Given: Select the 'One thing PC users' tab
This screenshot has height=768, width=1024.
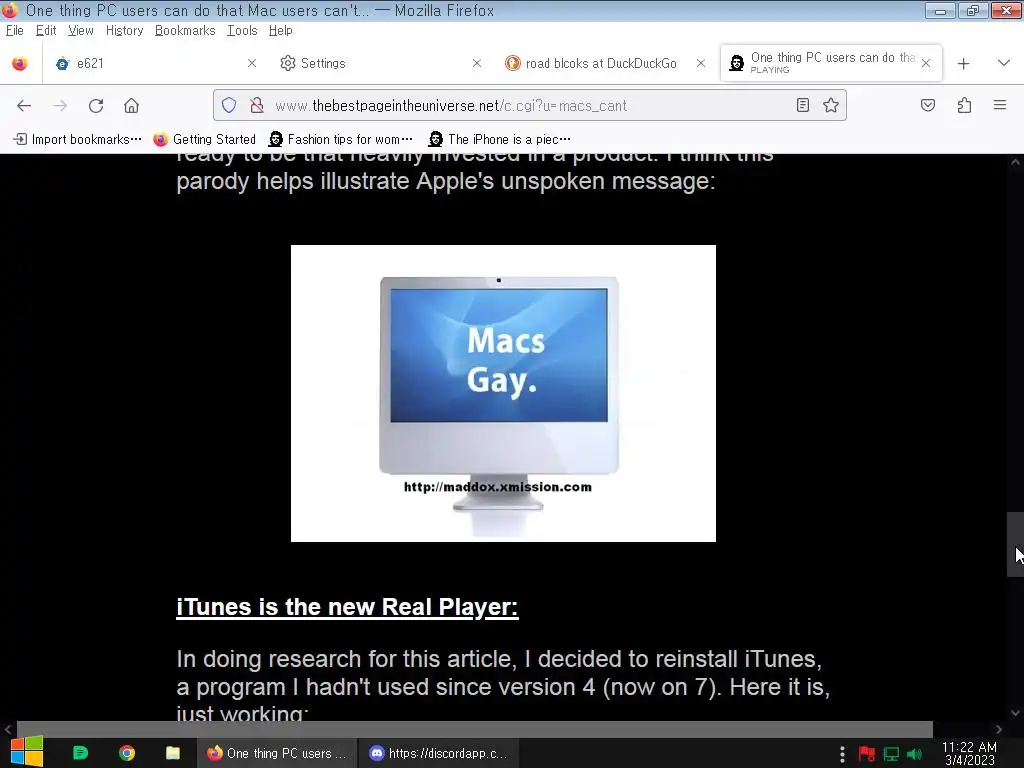Looking at the screenshot, I should point(831,63).
